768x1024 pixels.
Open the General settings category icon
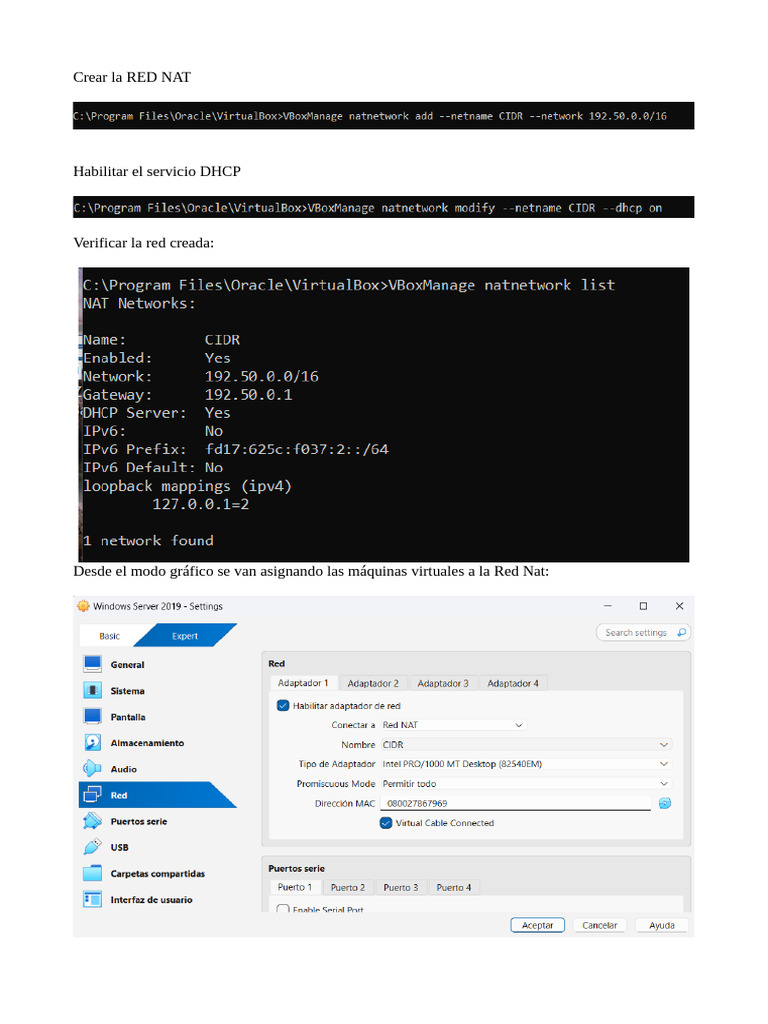click(93, 664)
